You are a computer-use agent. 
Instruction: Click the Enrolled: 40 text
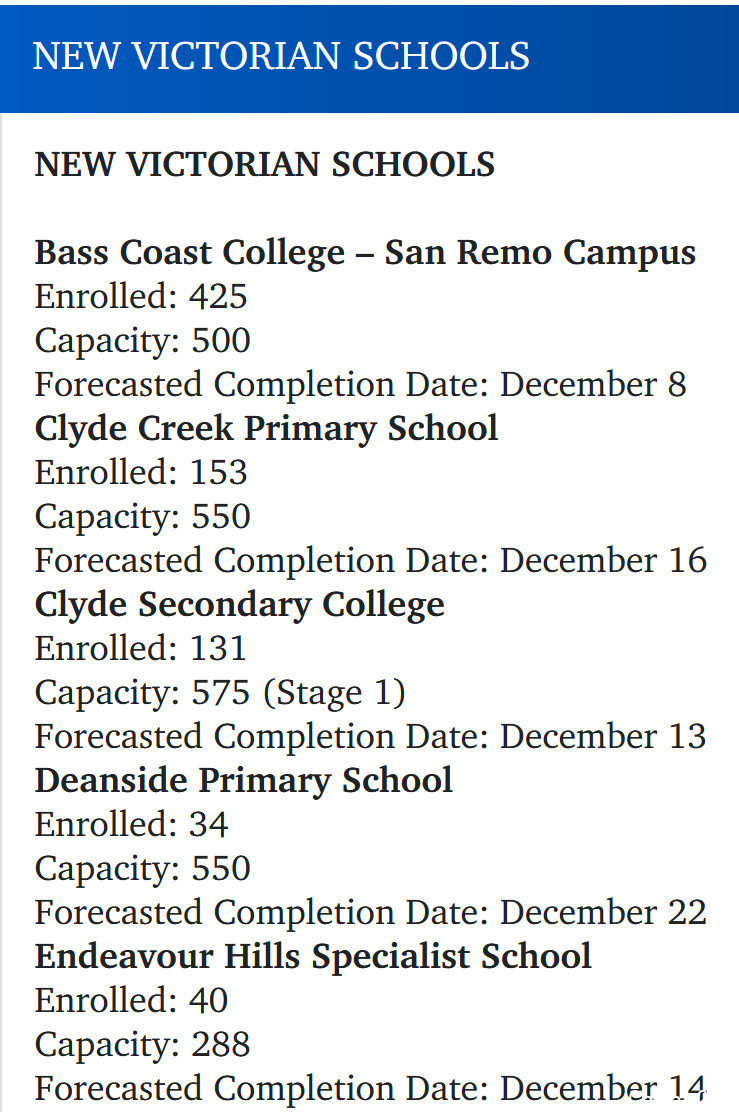[131, 1000]
